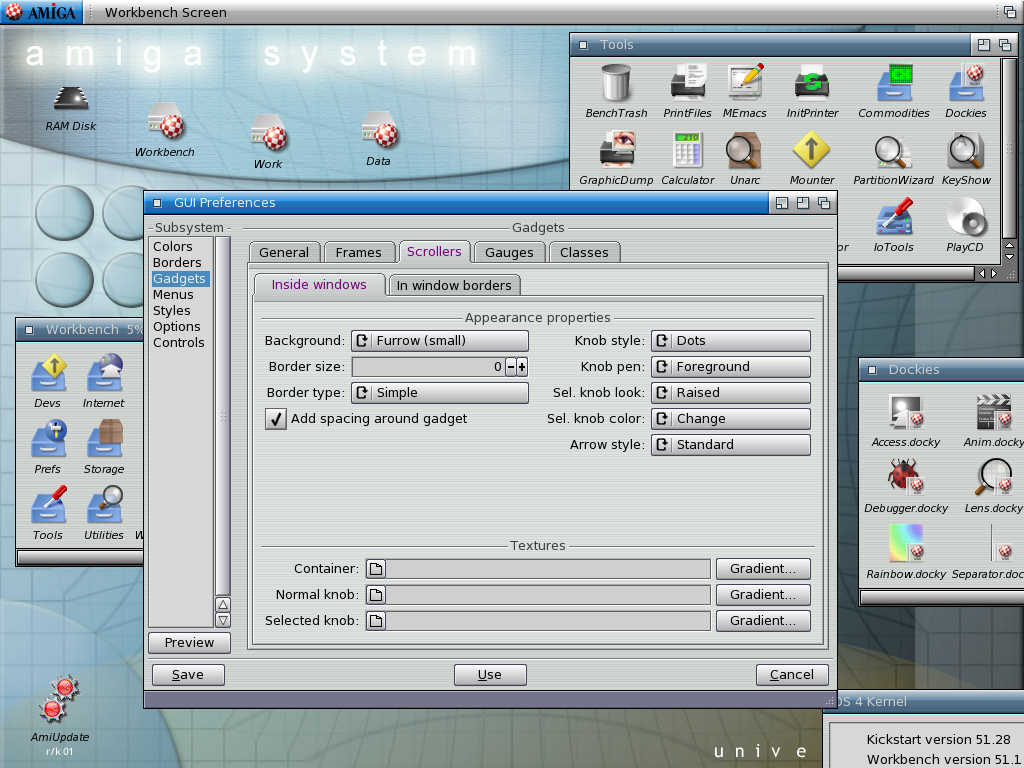Switch to the Gauges tab
Viewport: 1024px width, 768px height.
509,253
